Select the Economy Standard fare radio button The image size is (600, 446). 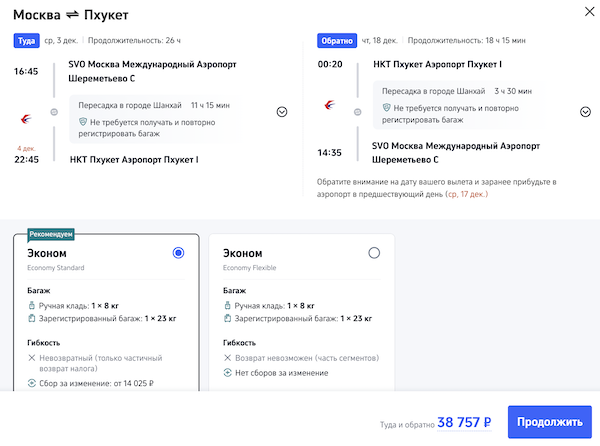coord(178,253)
